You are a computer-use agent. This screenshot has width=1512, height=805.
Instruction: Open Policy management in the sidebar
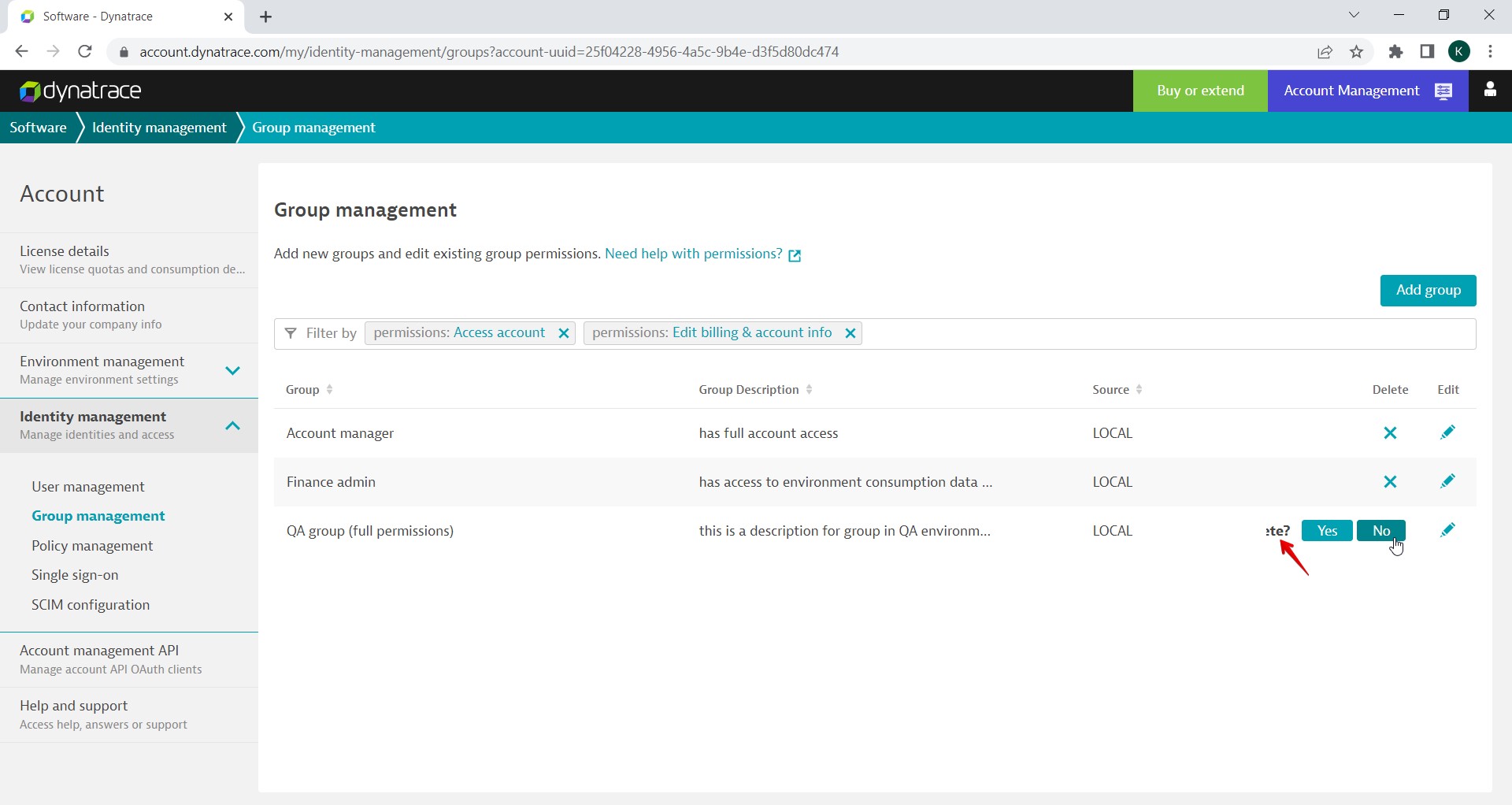[x=92, y=546]
